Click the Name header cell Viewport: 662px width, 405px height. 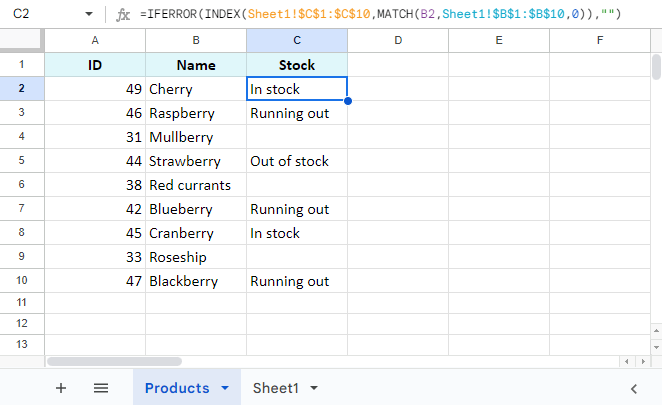(196, 65)
